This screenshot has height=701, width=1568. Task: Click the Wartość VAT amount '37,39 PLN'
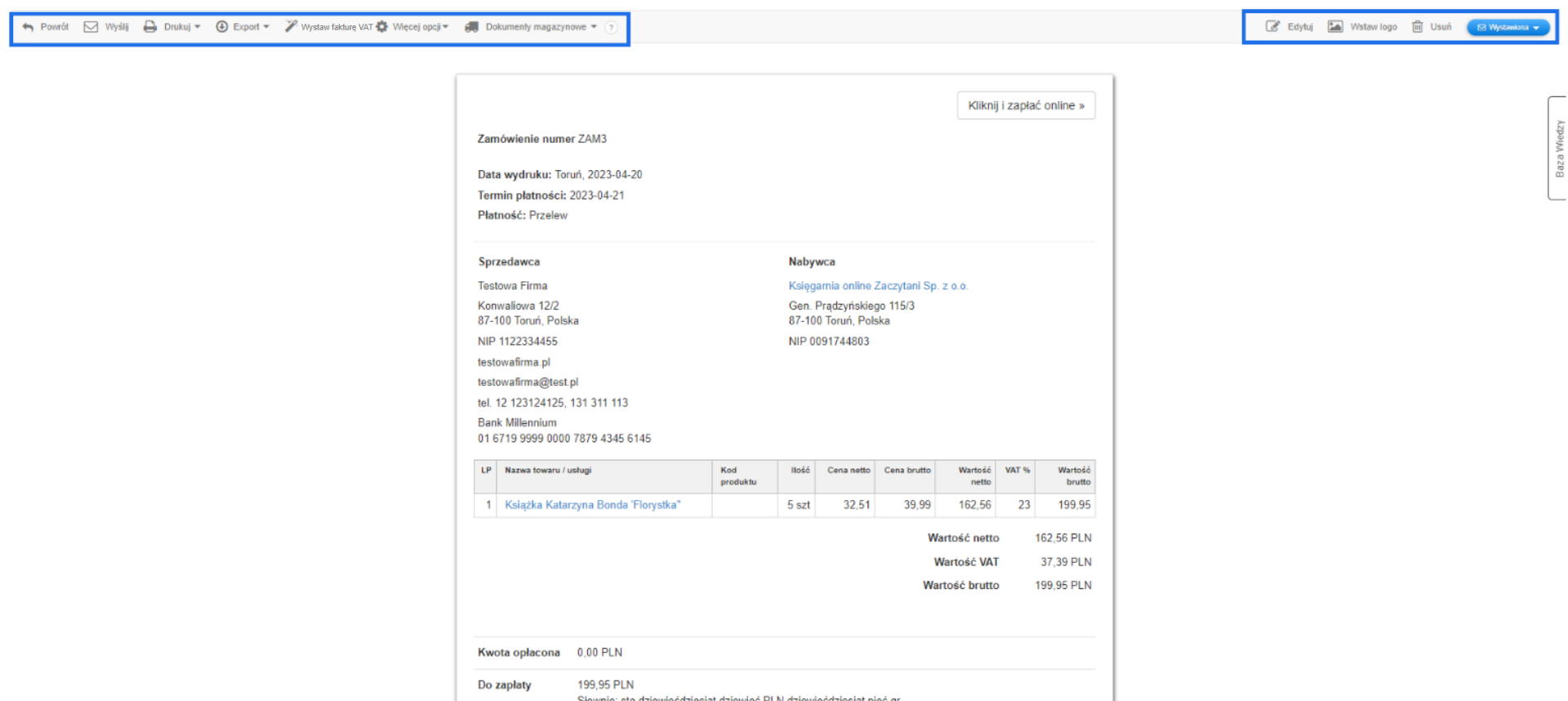click(x=1066, y=562)
